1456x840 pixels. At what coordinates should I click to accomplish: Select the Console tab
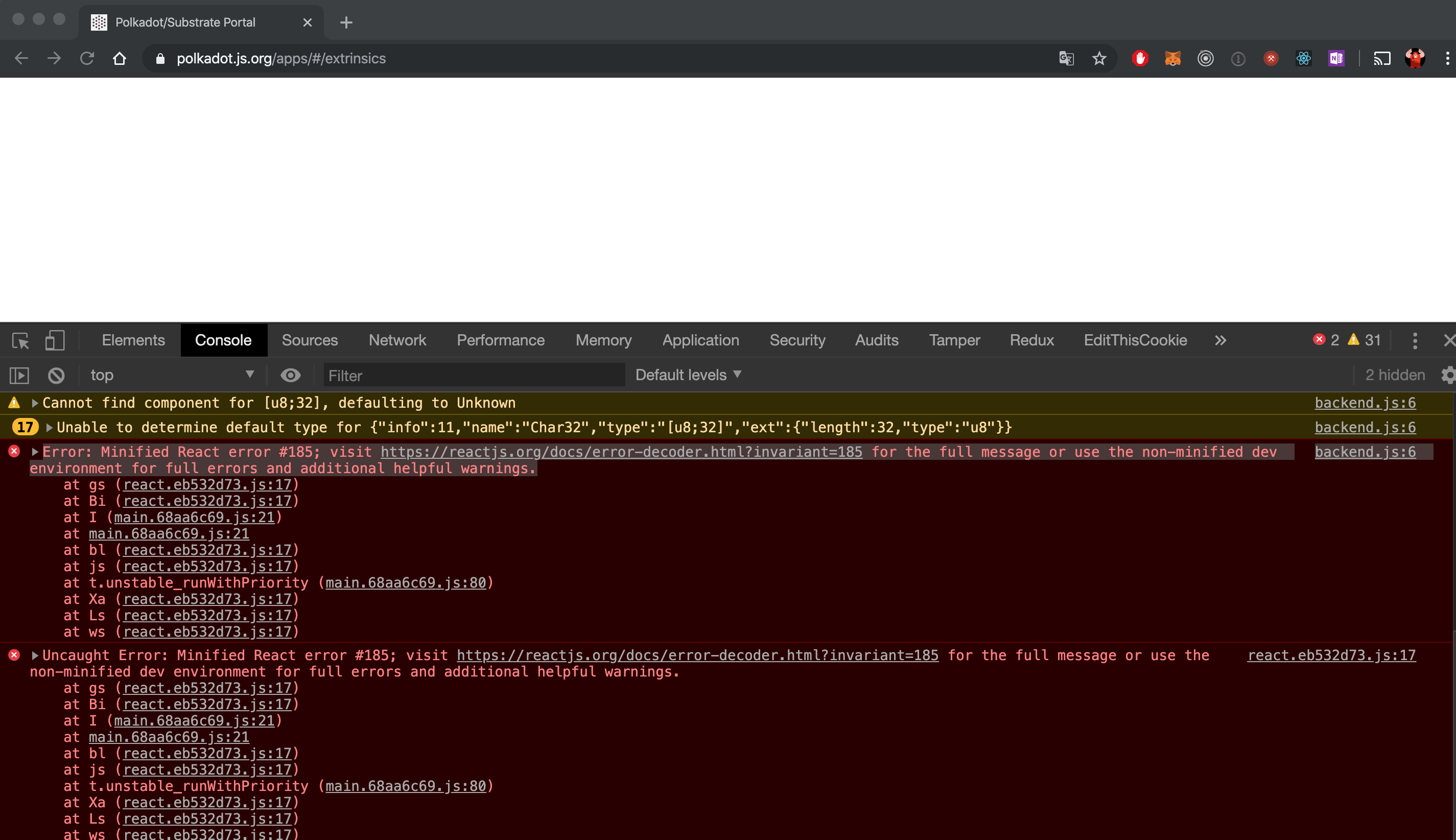[223, 340]
